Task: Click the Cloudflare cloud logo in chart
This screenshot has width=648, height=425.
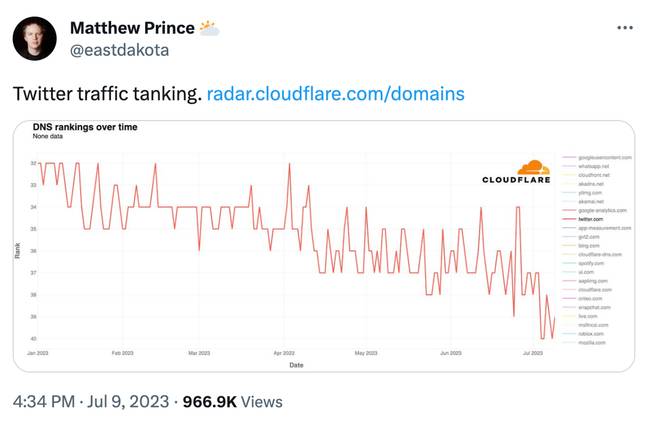Action: 534,167
